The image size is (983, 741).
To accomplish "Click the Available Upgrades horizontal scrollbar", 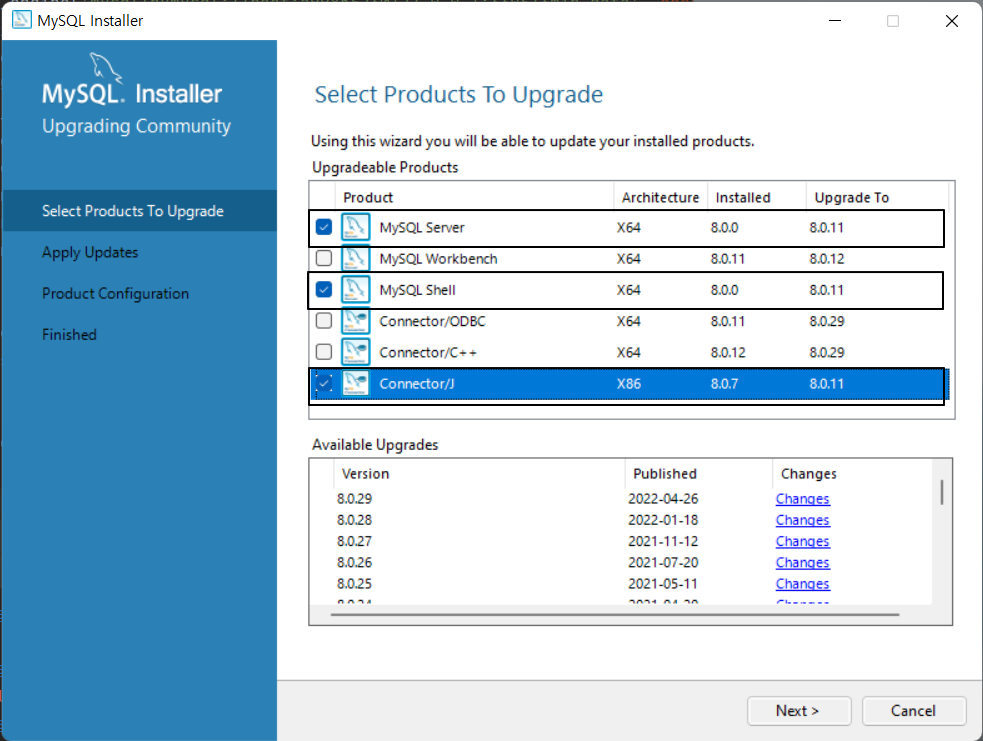I will [615, 614].
